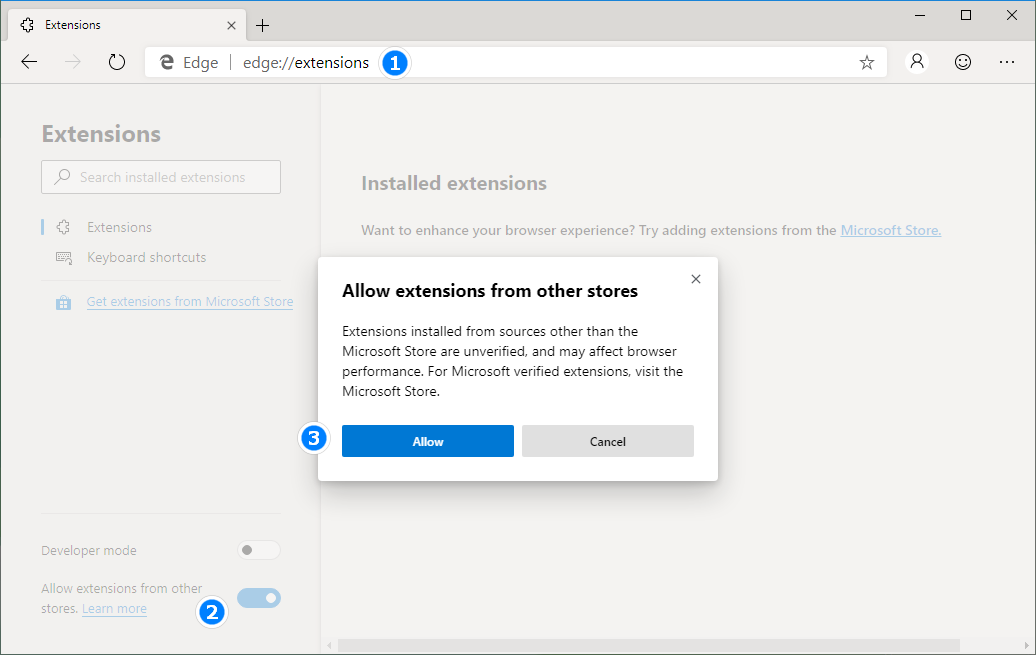
Task: Click the forward navigation arrow
Action: (x=73, y=62)
